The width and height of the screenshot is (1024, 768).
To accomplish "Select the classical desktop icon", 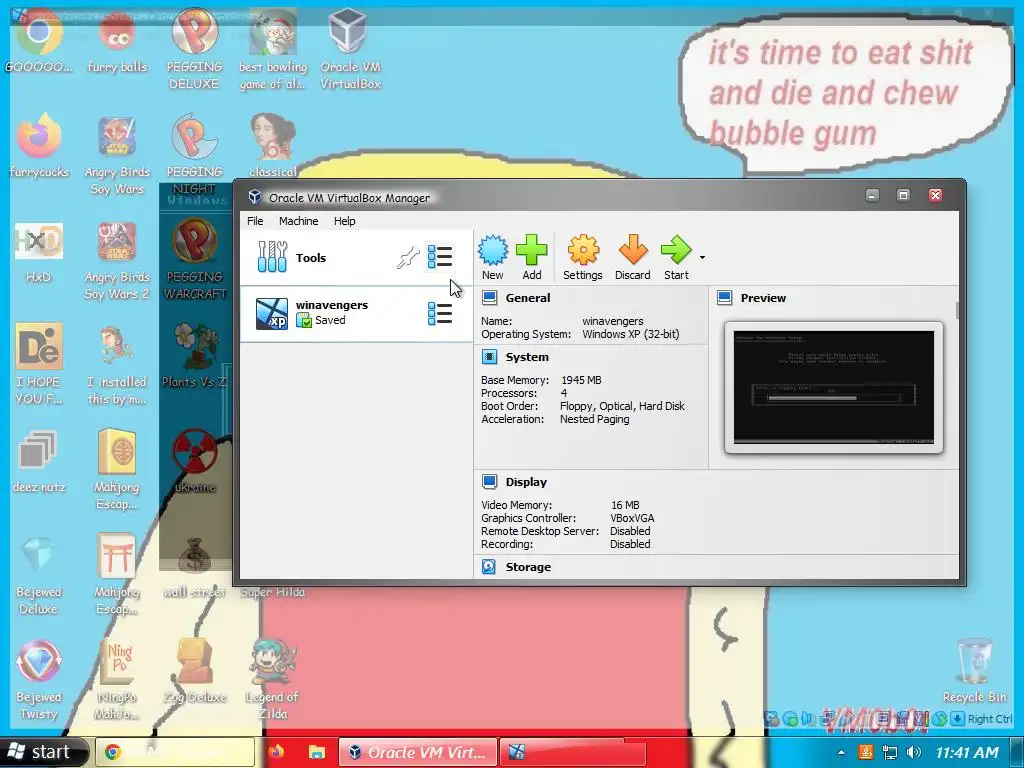I will (273, 145).
